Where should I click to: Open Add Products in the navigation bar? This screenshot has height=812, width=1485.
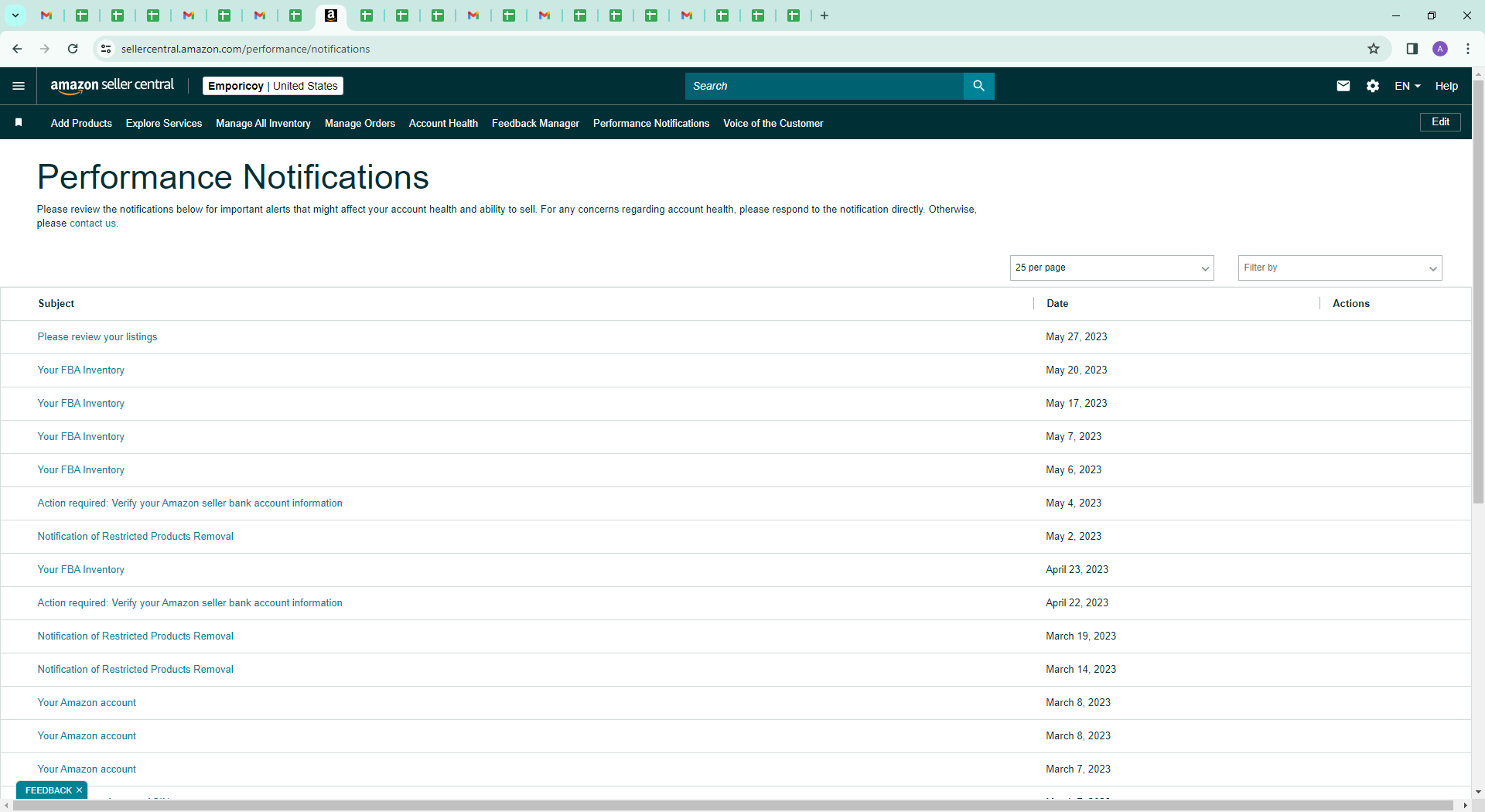pos(81,123)
